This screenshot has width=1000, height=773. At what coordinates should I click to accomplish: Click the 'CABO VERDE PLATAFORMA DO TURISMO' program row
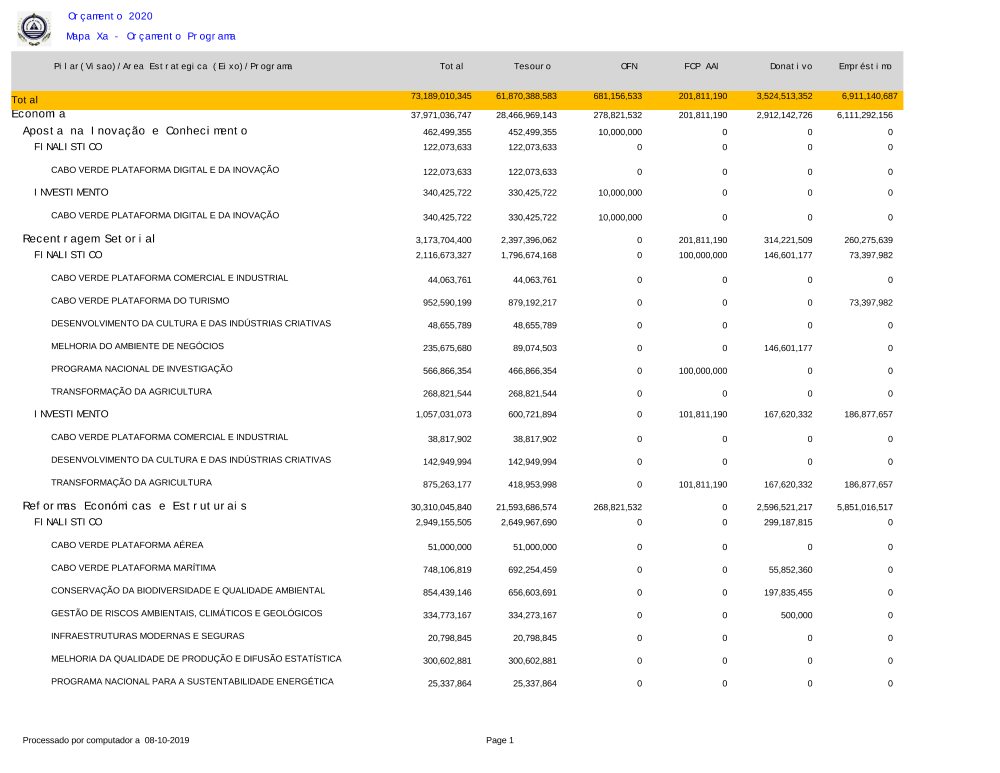140,300
